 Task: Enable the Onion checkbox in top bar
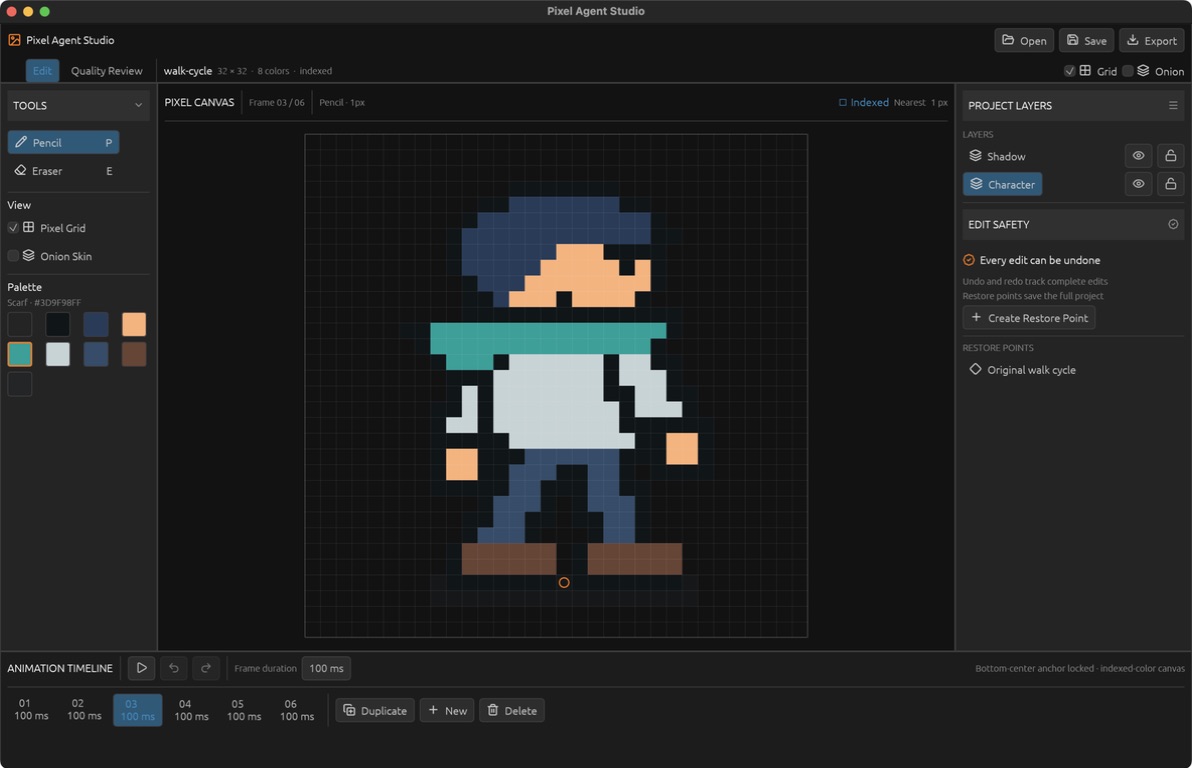[x=1128, y=71]
